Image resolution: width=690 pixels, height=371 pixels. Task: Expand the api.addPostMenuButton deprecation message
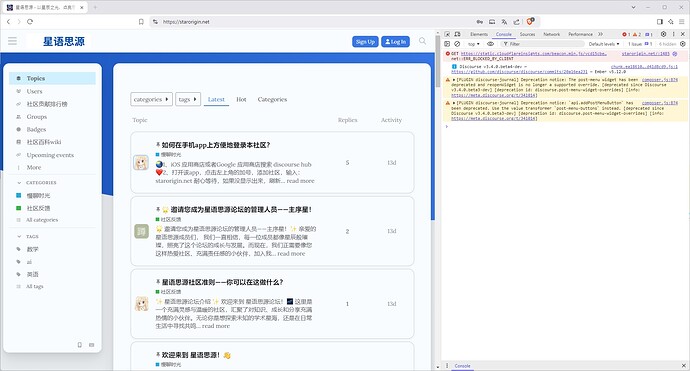454,103
